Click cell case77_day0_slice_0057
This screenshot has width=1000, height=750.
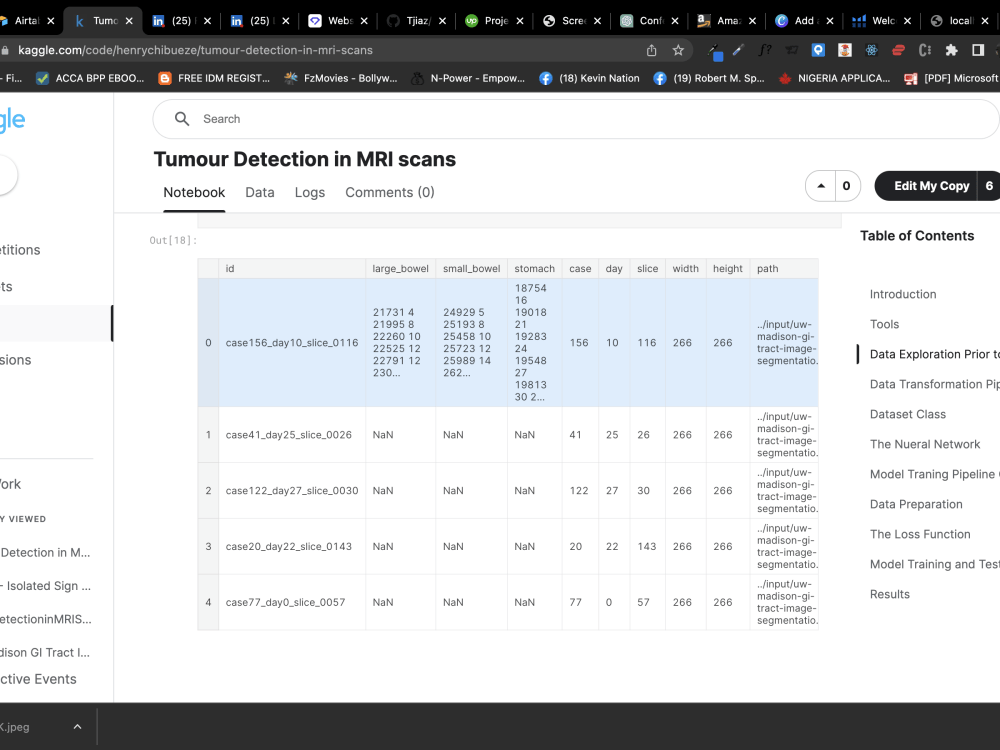292,602
